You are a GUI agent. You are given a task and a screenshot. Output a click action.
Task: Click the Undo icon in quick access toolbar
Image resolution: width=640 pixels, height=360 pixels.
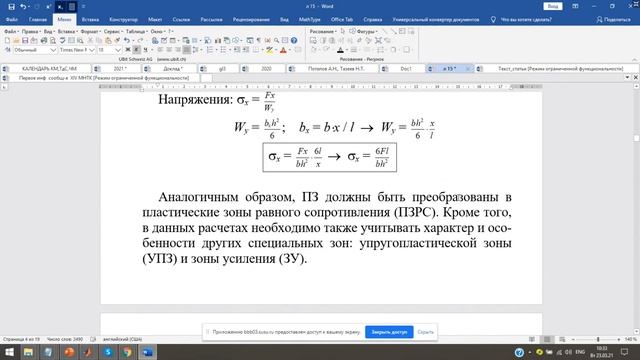click(23, 7)
